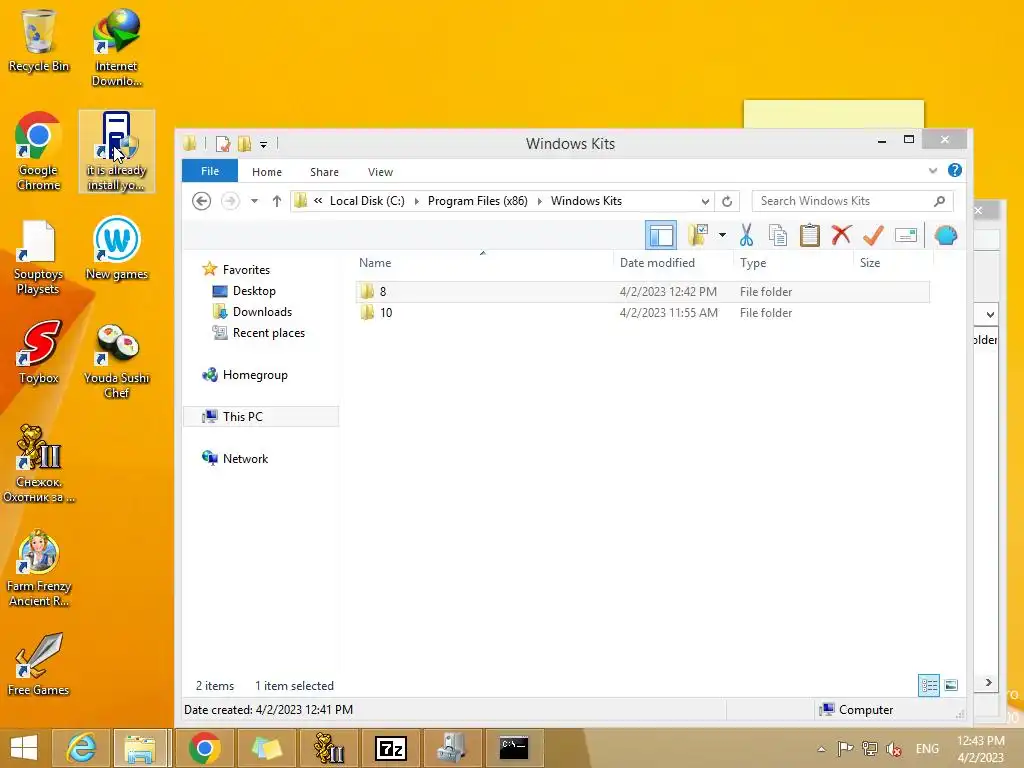
Task: Open 7-Zip from the taskbar
Action: point(391,748)
